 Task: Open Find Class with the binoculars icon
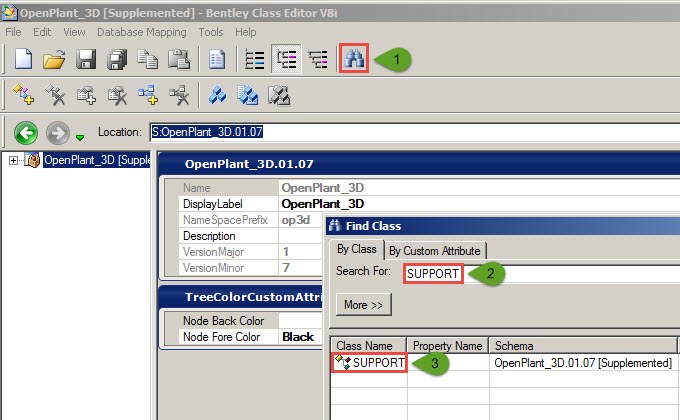click(x=354, y=58)
